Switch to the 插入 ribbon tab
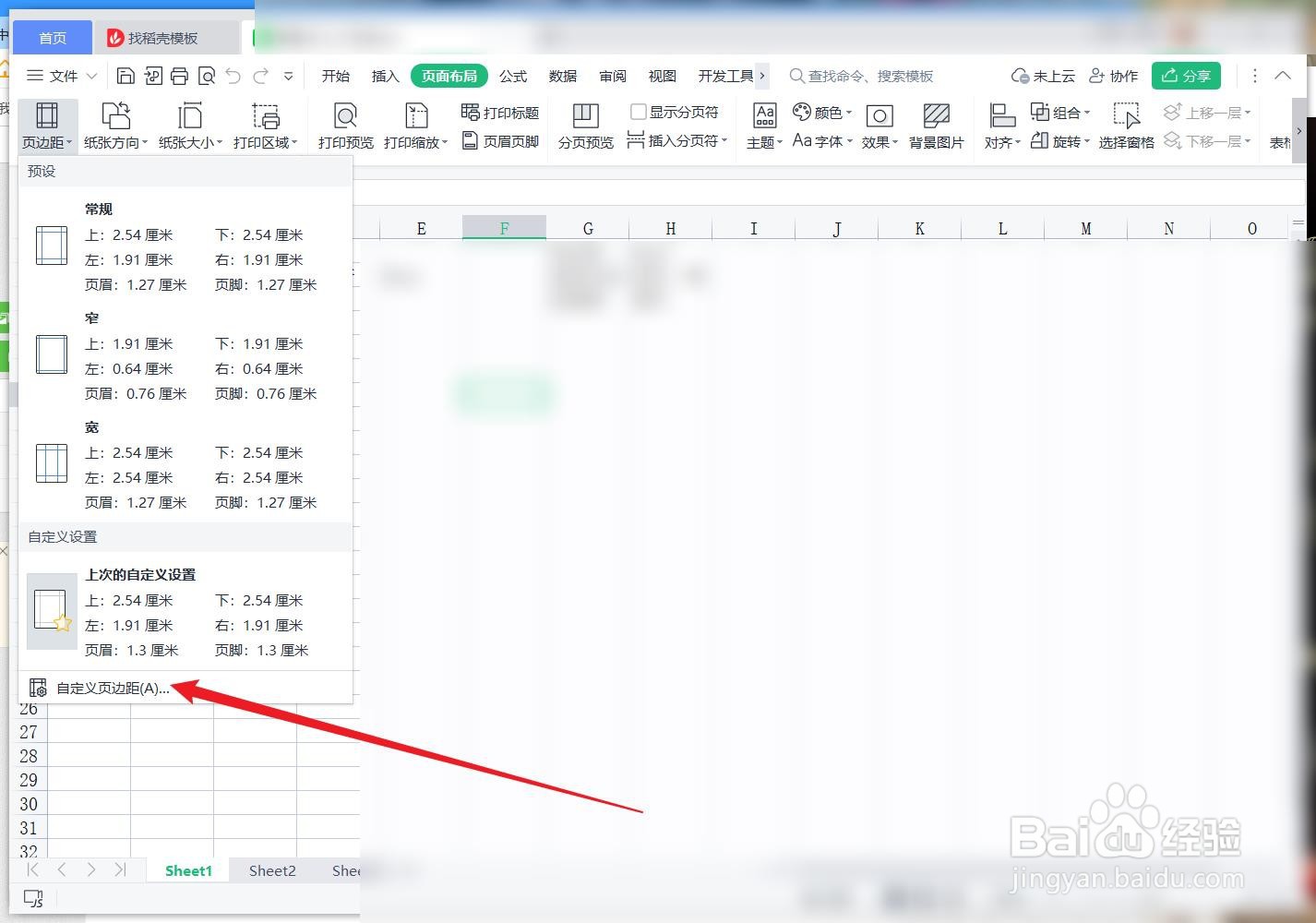This screenshot has width=1316, height=923. pos(385,76)
